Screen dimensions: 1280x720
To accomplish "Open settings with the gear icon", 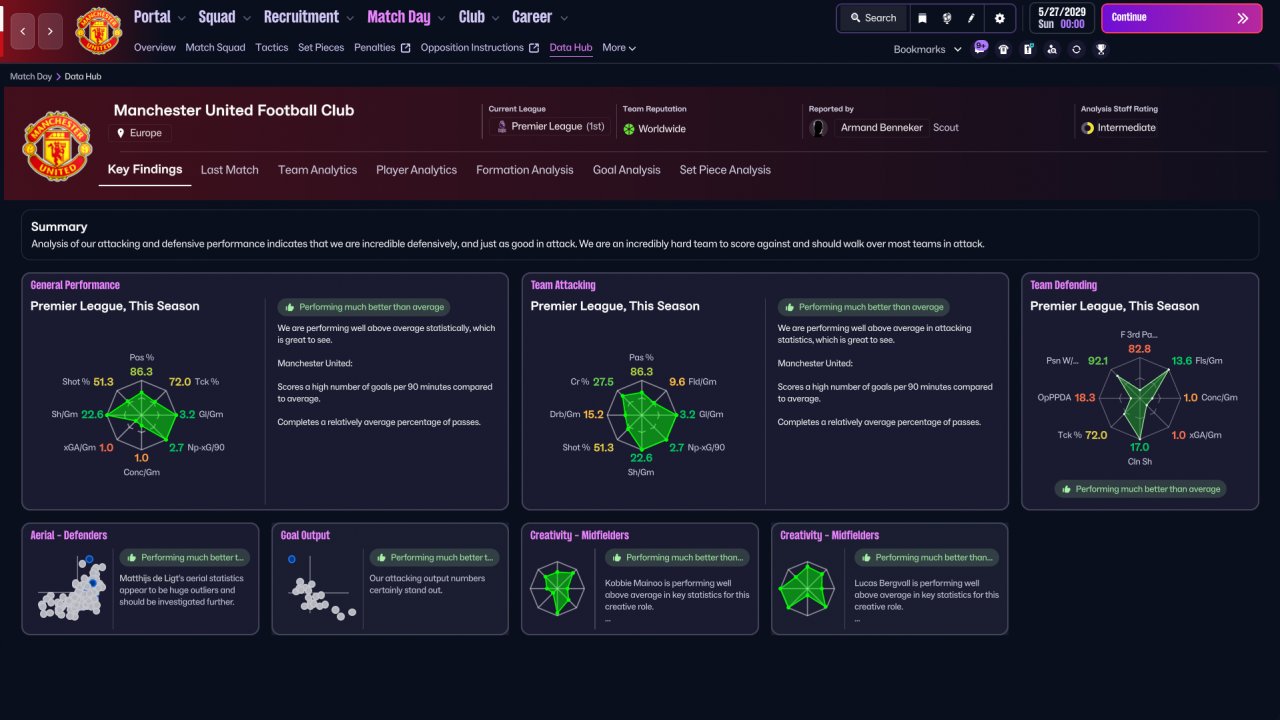I will 1000,18.
